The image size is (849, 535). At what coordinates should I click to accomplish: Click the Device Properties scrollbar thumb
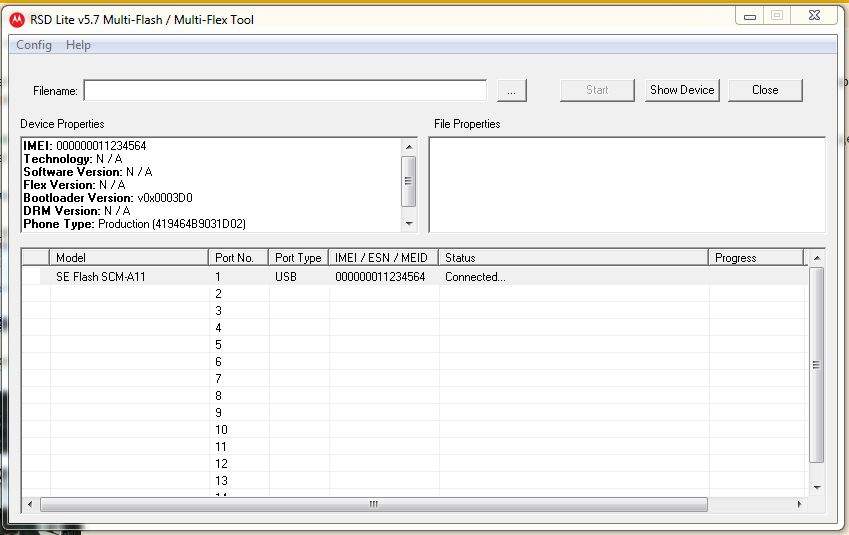point(409,181)
